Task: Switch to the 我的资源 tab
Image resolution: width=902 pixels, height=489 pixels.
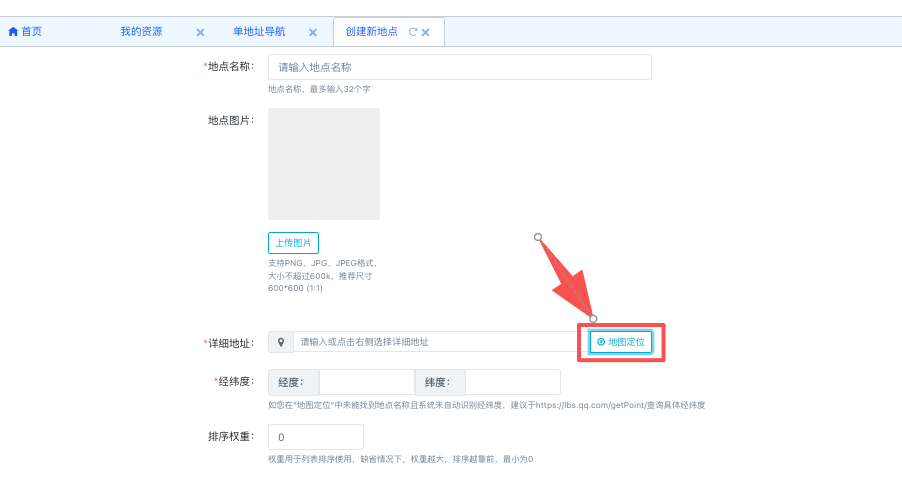Action: tap(141, 32)
